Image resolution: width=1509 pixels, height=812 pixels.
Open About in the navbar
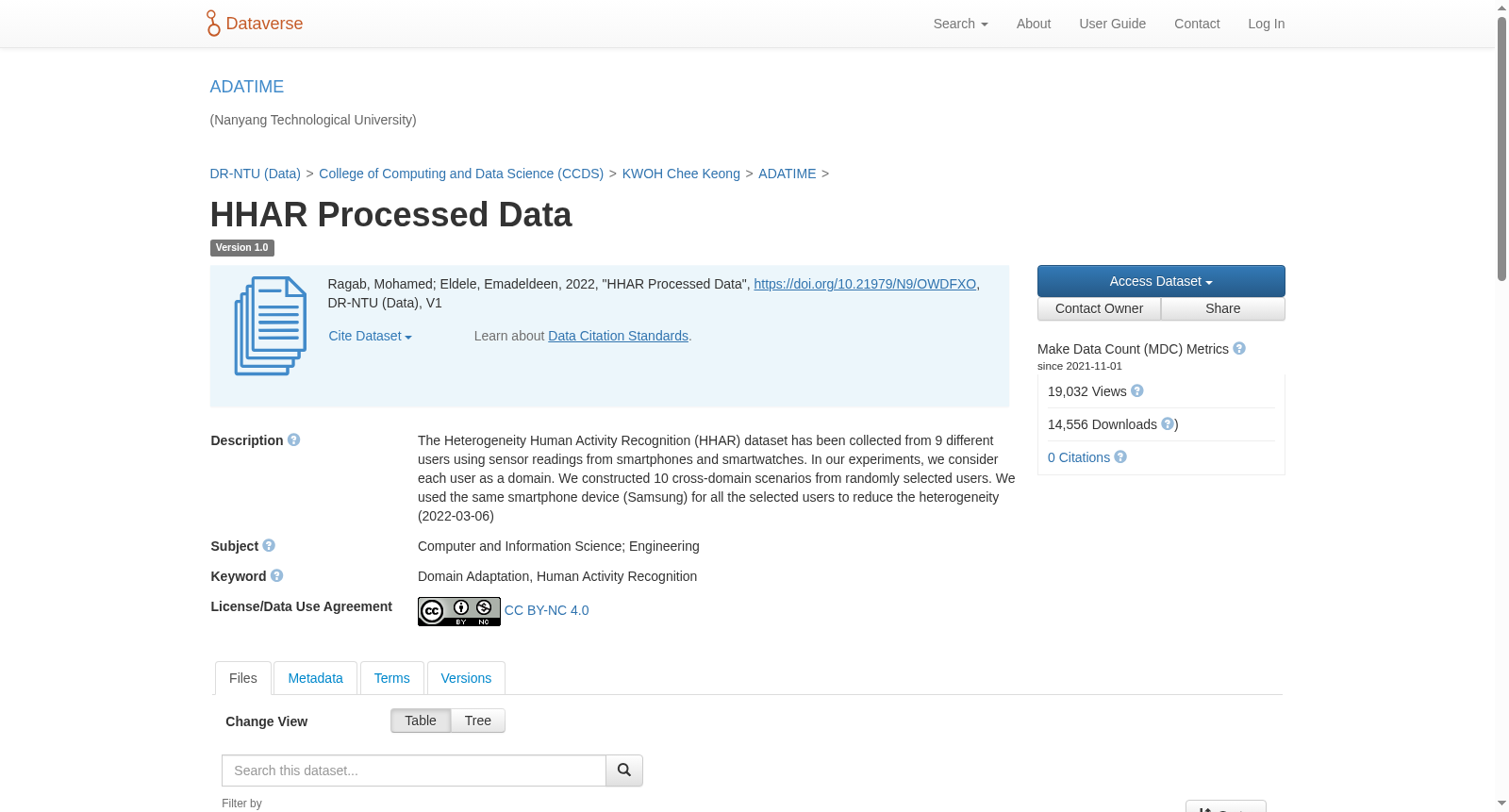coord(1034,24)
